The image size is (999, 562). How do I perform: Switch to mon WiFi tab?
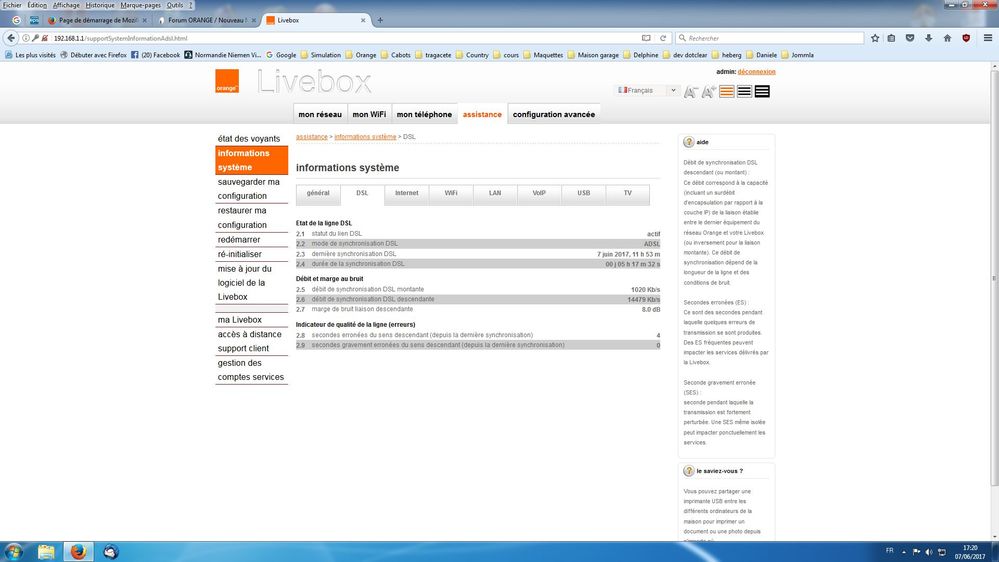(x=370, y=114)
